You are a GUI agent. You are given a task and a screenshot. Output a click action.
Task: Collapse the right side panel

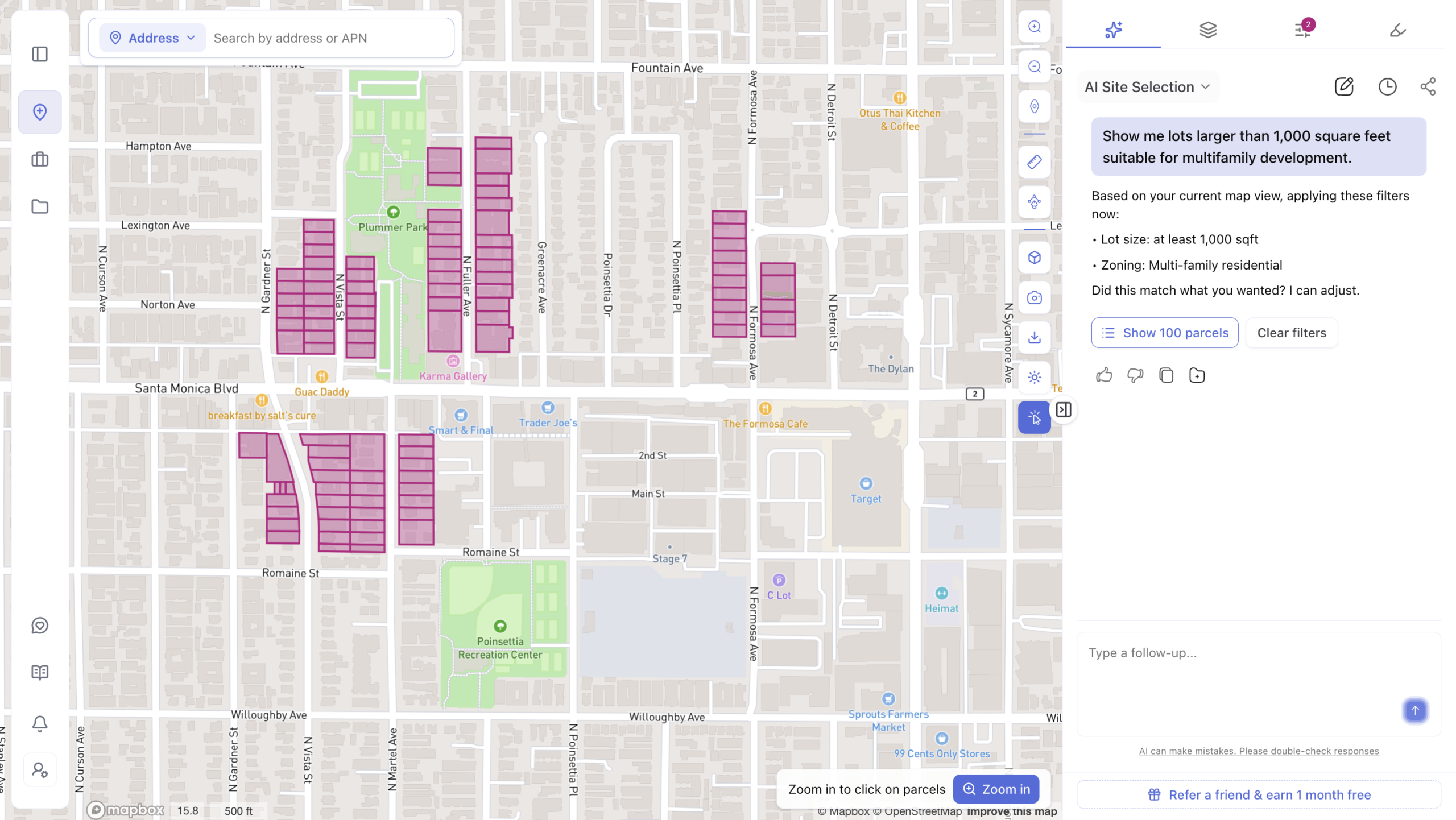(x=1063, y=409)
